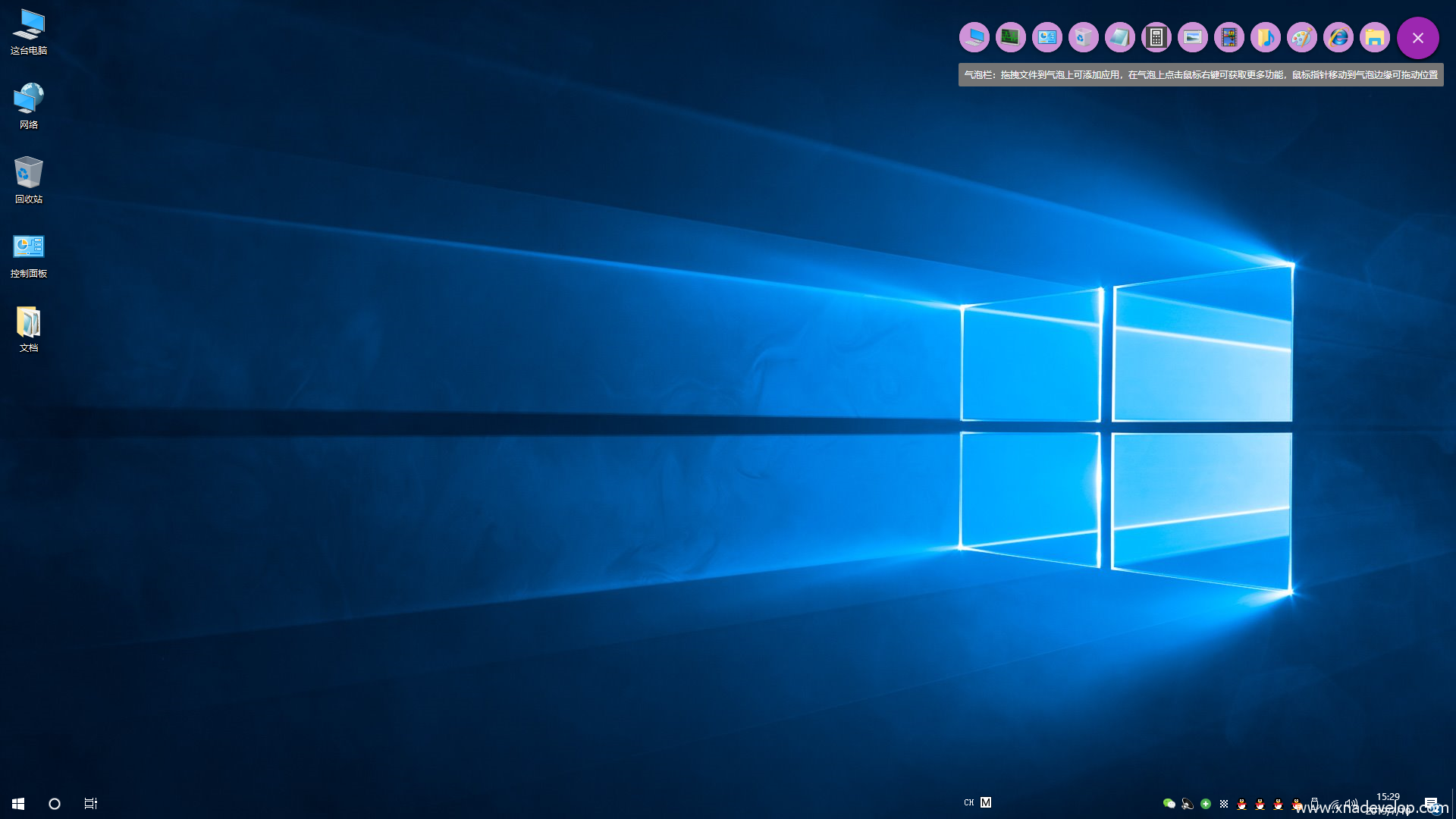
Task: Open File Explorer bubble icon
Action: pyautogui.click(x=1374, y=37)
